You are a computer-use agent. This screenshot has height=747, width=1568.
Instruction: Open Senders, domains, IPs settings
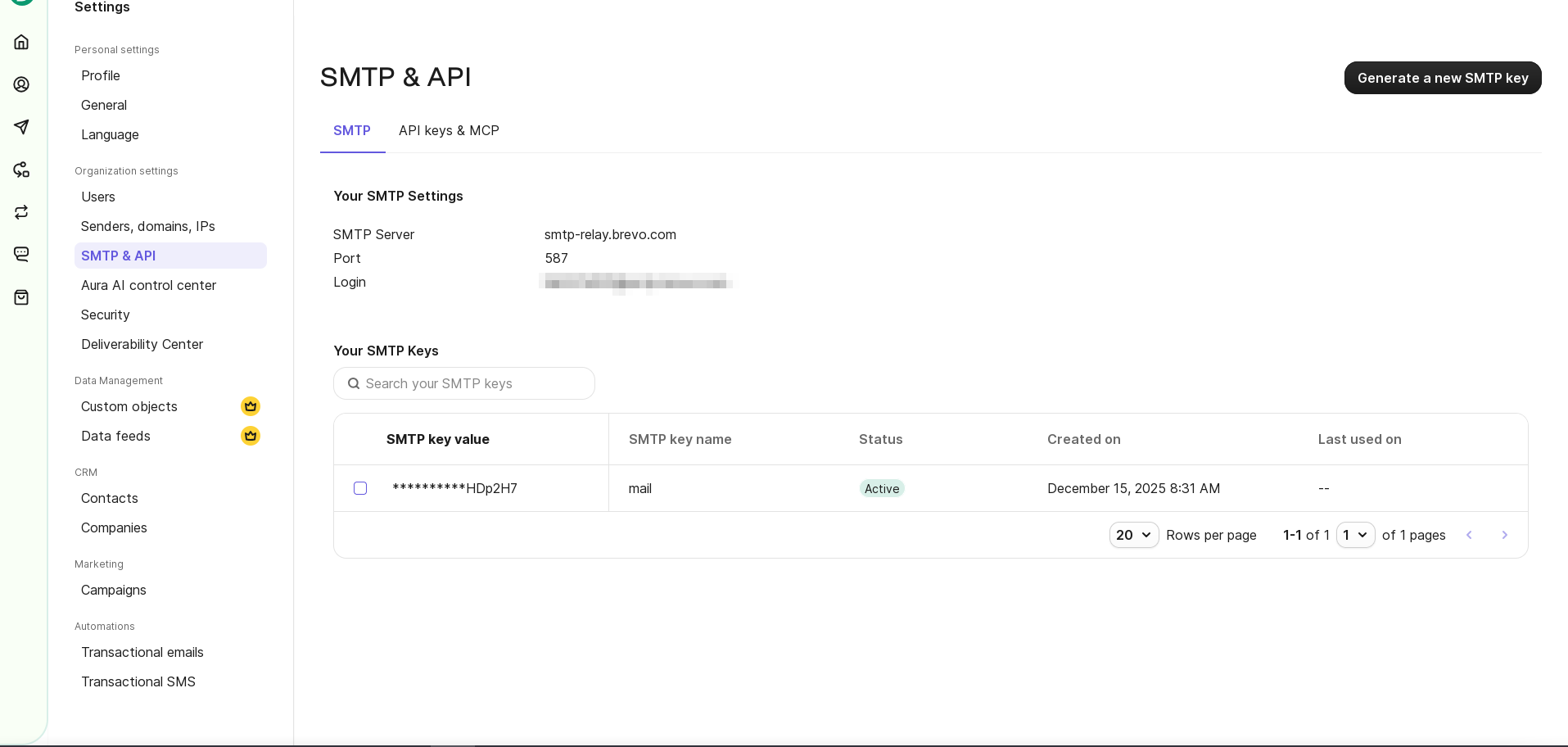click(148, 226)
